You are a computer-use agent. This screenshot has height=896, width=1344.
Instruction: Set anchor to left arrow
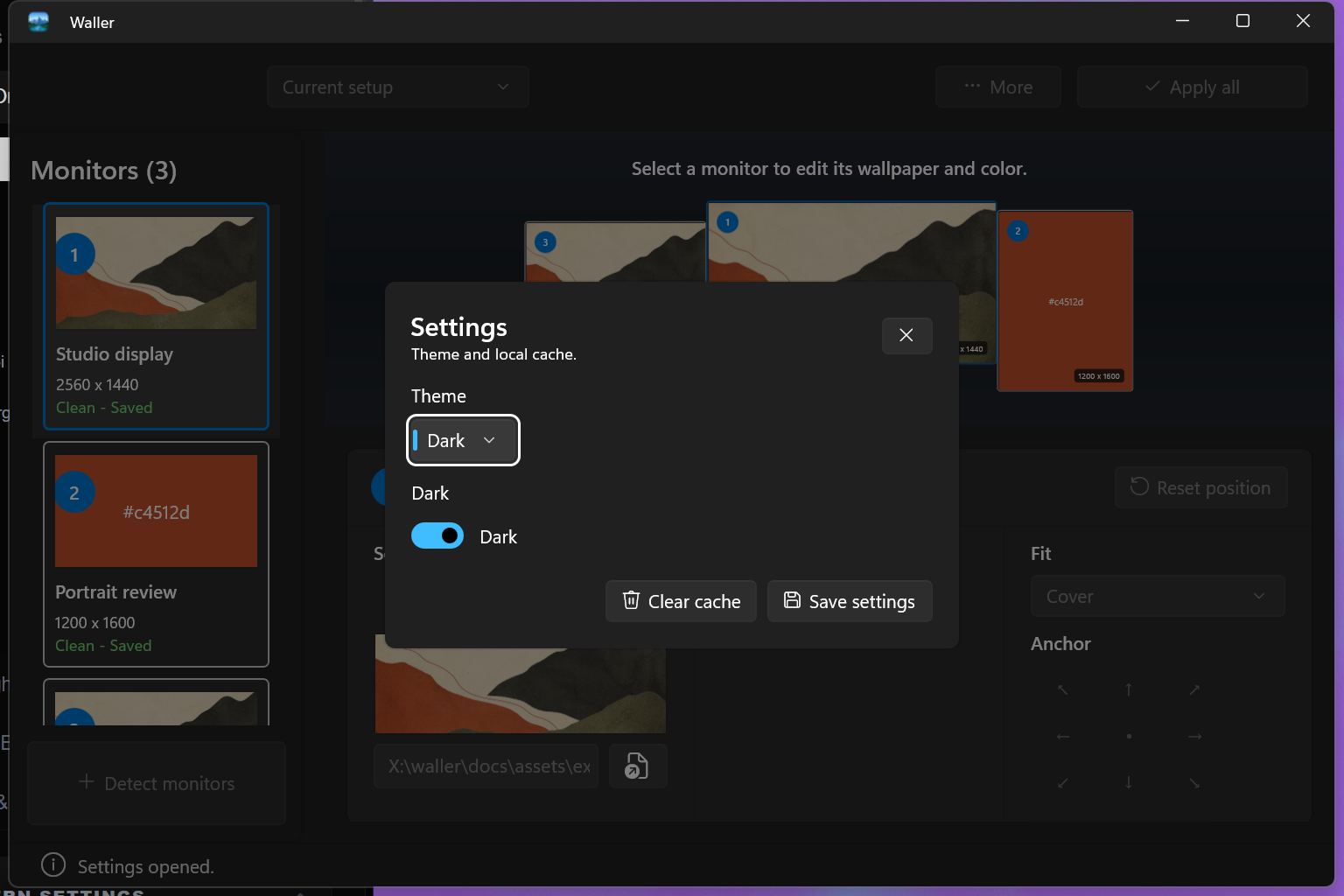point(1063,737)
